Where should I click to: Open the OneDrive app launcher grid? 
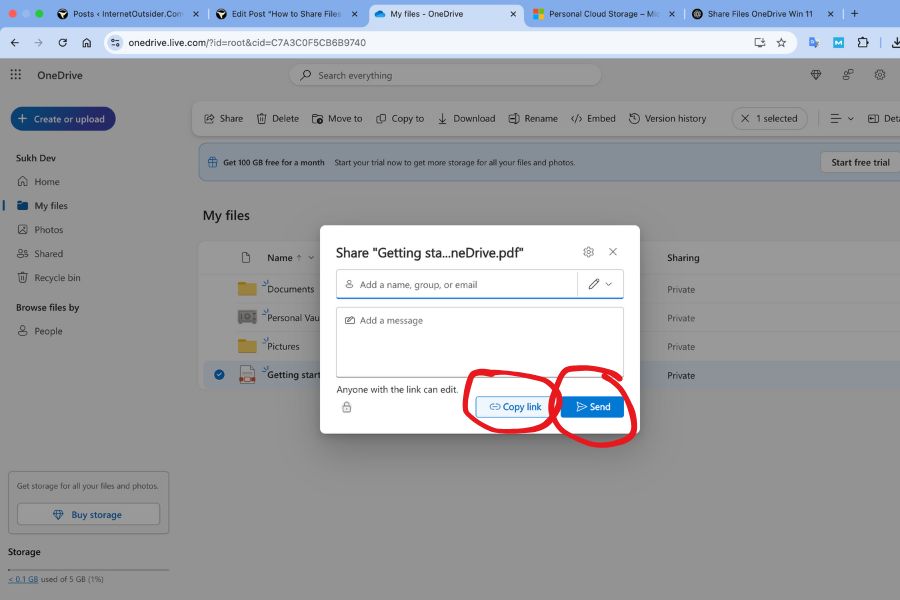(x=15, y=75)
